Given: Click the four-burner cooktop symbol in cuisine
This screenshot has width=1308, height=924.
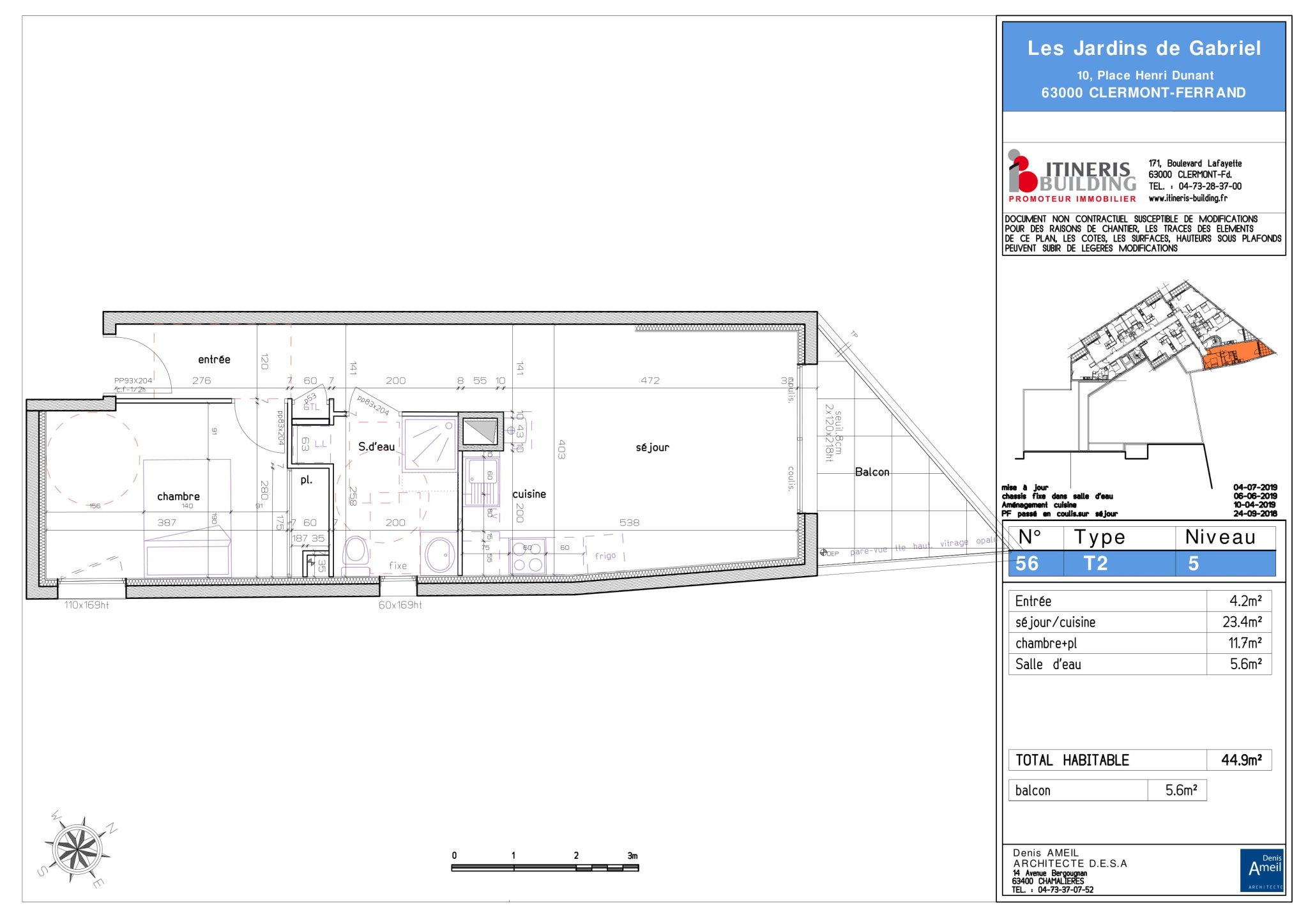Looking at the screenshot, I should tap(528, 556).
